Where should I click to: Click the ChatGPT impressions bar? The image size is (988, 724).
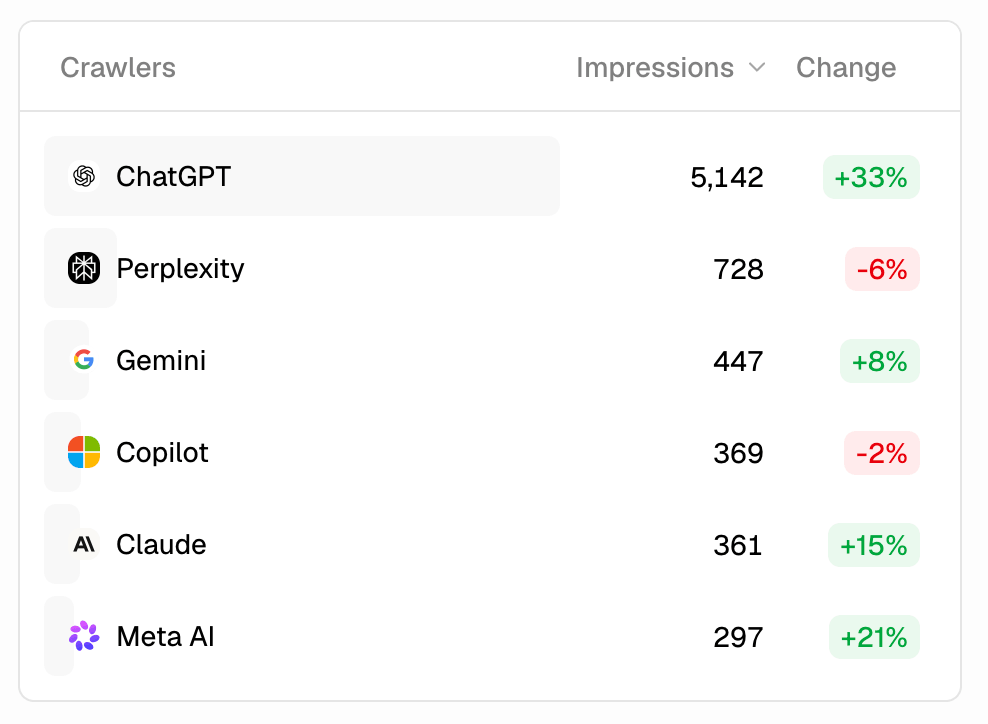pos(302,176)
